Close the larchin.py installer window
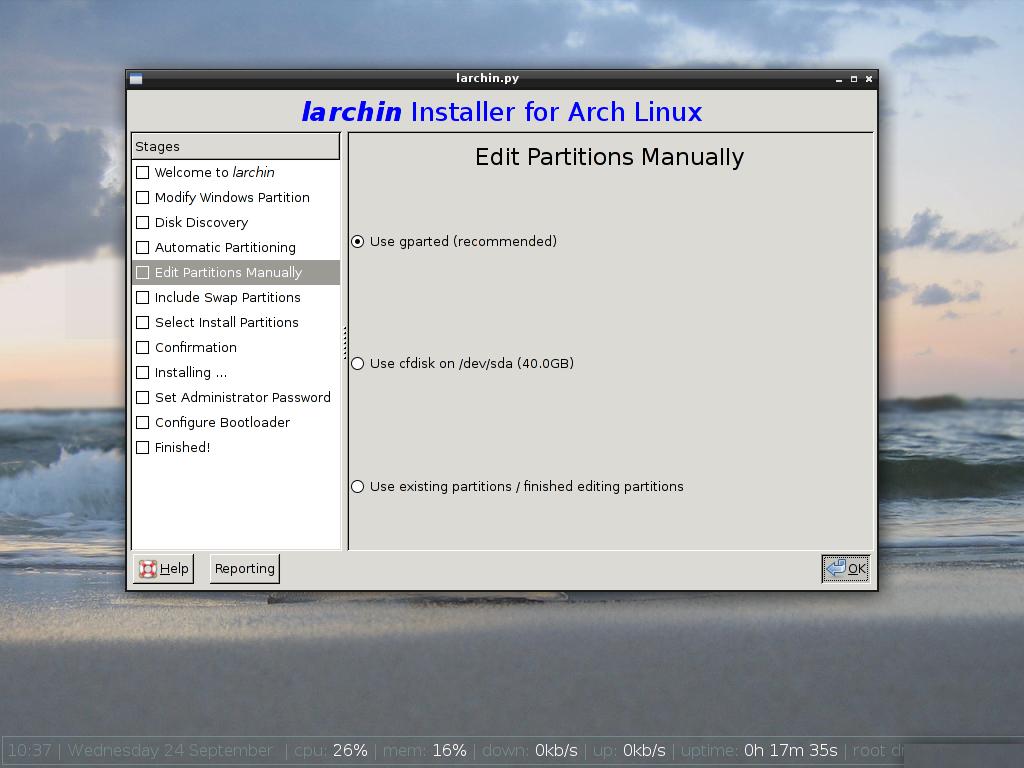 coord(869,79)
